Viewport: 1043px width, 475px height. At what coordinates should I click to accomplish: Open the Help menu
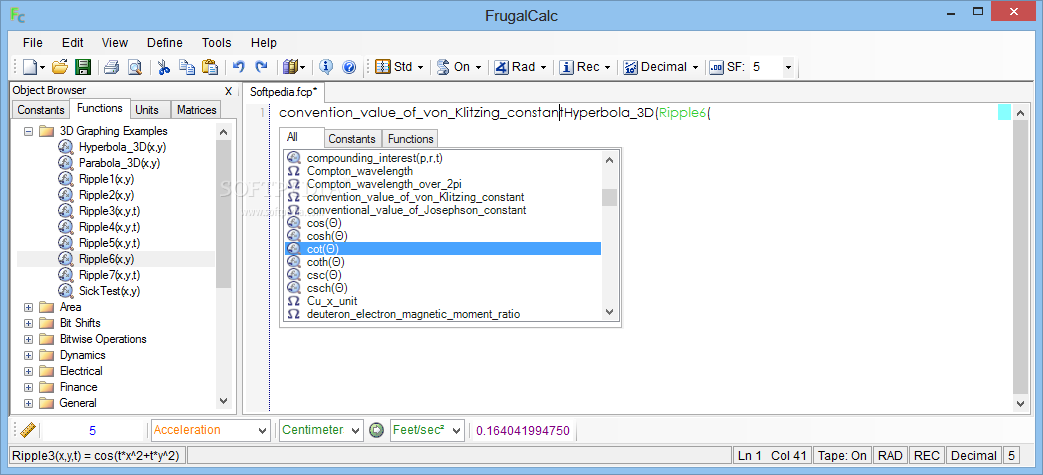pos(263,43)
